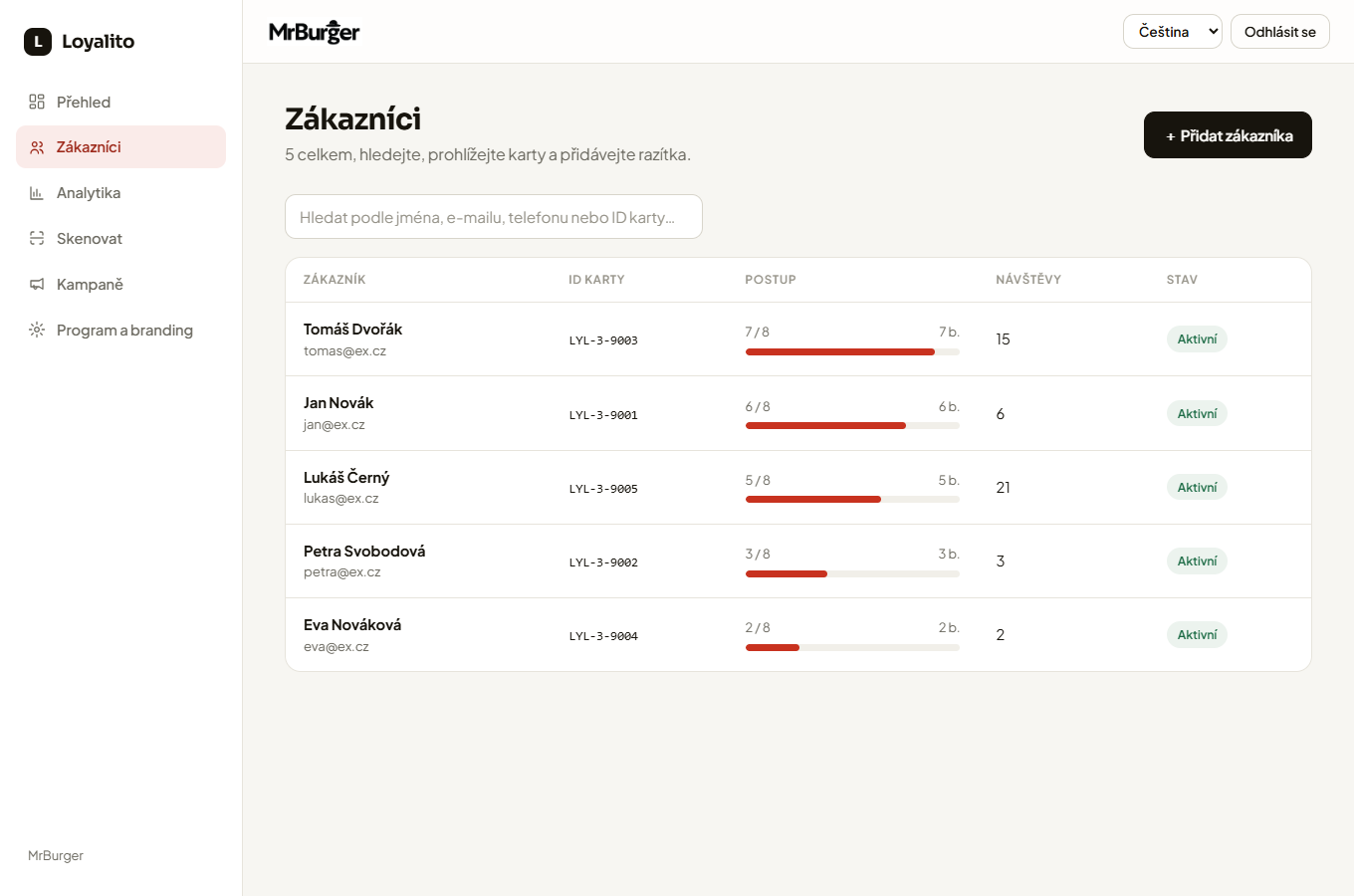Click Eva Nováková's progress bar

tap(852, 648)
